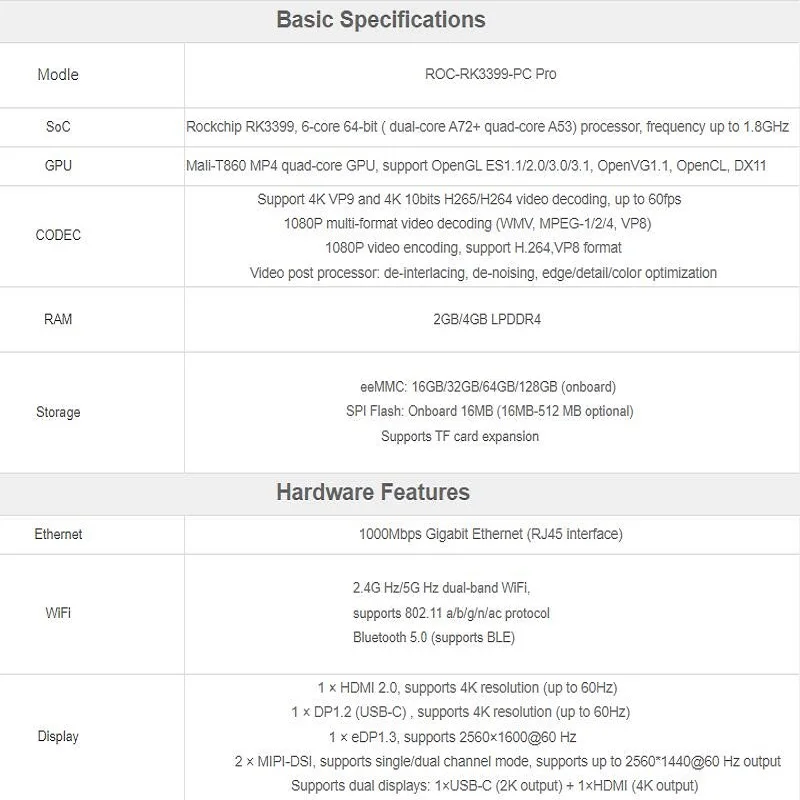Select the SoC row label
800x800 pixels.
coord(58,127)
